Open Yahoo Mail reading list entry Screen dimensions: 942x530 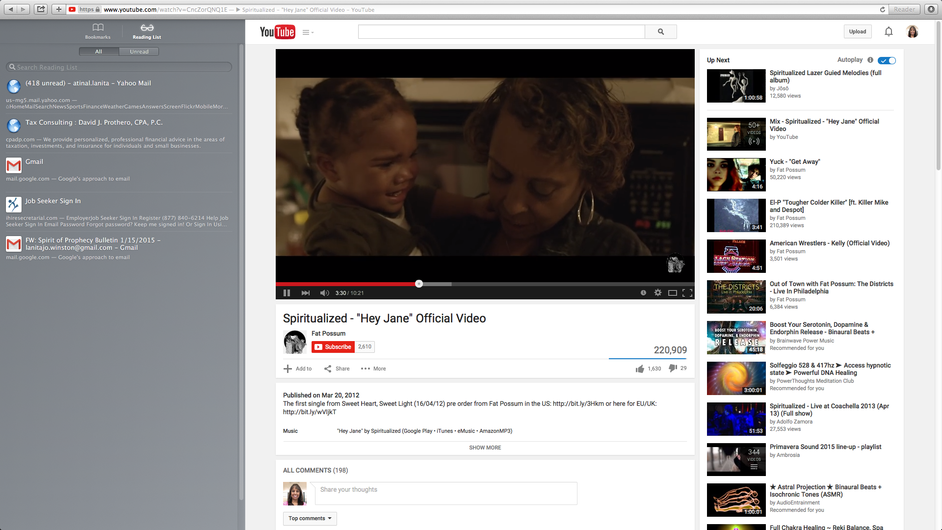click(118, 95)
